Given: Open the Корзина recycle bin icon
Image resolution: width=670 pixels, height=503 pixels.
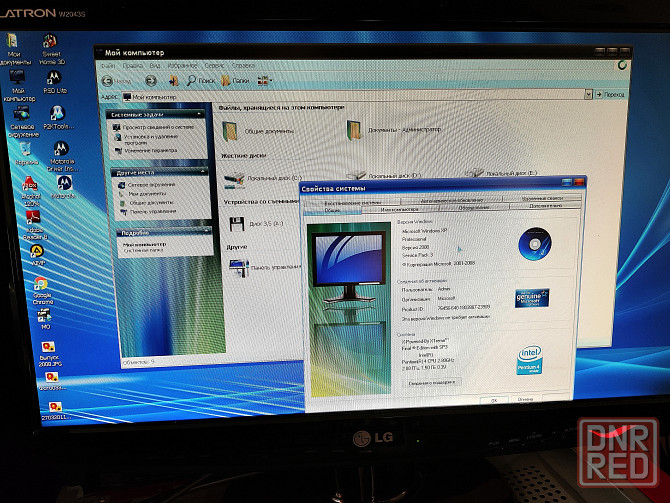Looking at the screenshot, I should coord(26,154).
